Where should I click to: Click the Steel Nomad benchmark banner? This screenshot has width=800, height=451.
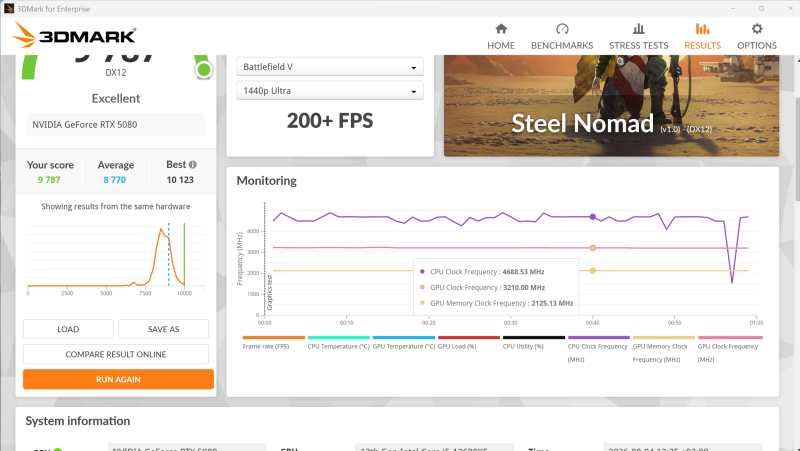point(611,106)
